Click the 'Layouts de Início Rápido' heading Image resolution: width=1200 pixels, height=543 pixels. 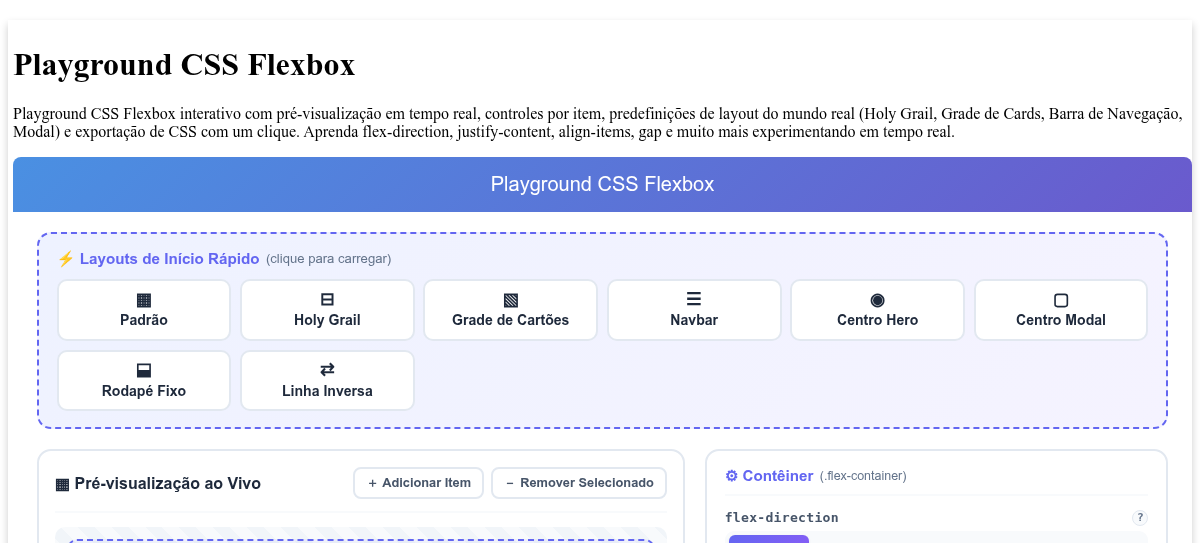point(170,259)
